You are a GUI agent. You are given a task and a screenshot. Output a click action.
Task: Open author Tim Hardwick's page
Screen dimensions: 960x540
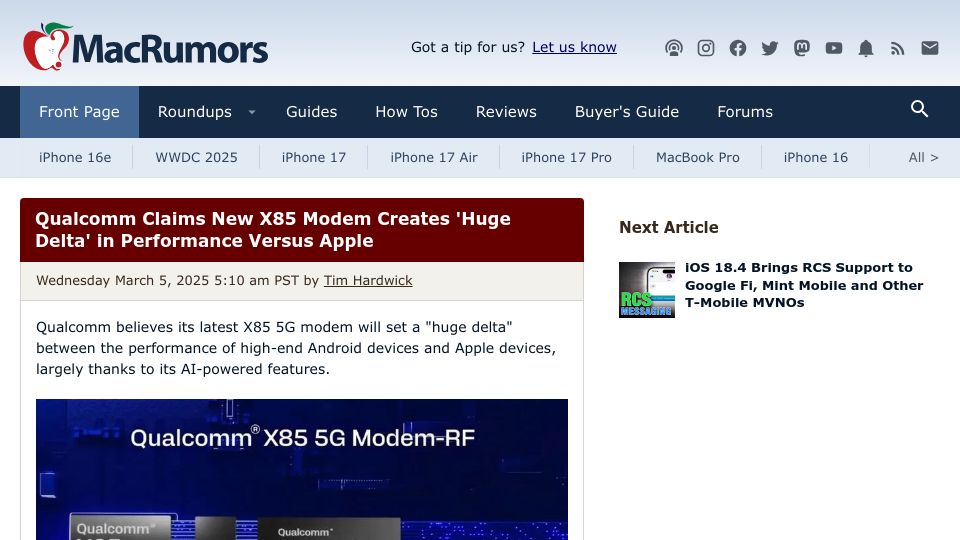(368, 280)
